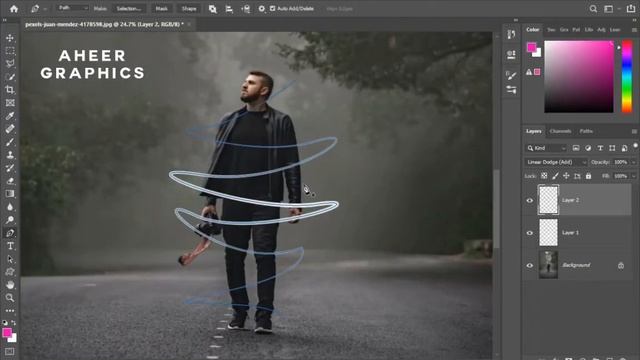Screen dimensions: 640x360
Task: Select the Eraser tool
Action: point(10,181)
